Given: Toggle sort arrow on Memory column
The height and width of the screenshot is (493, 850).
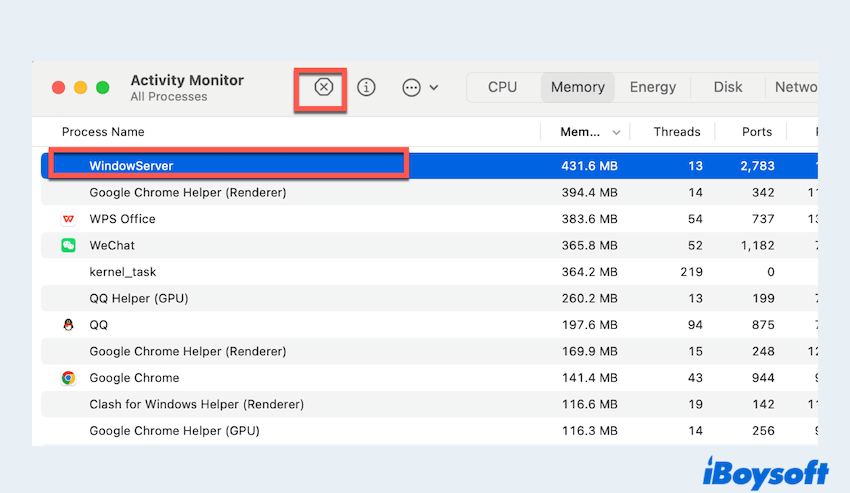Looking at the screenshot, I should click(x=616, y=132).
